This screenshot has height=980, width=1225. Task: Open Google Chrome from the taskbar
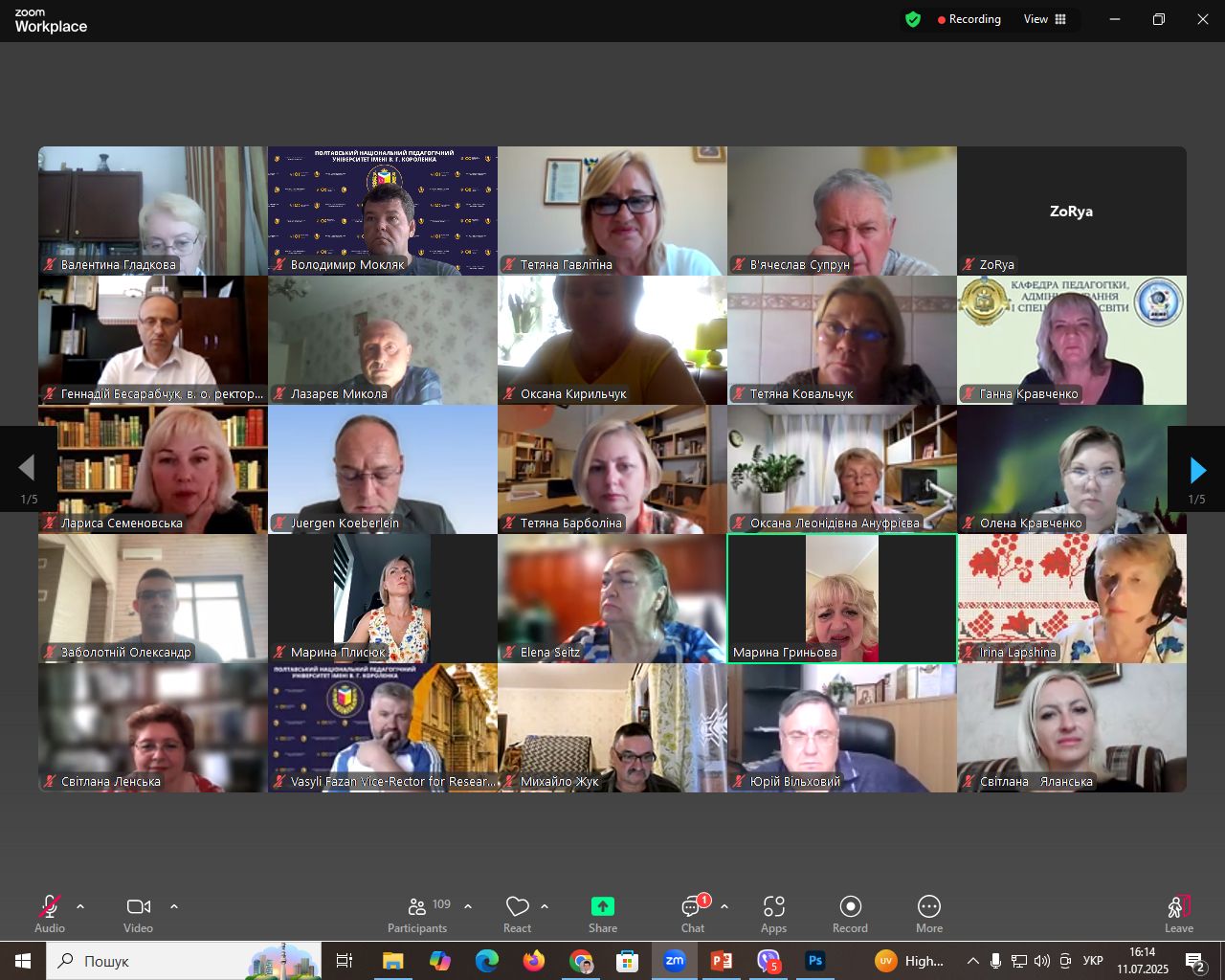581,961
